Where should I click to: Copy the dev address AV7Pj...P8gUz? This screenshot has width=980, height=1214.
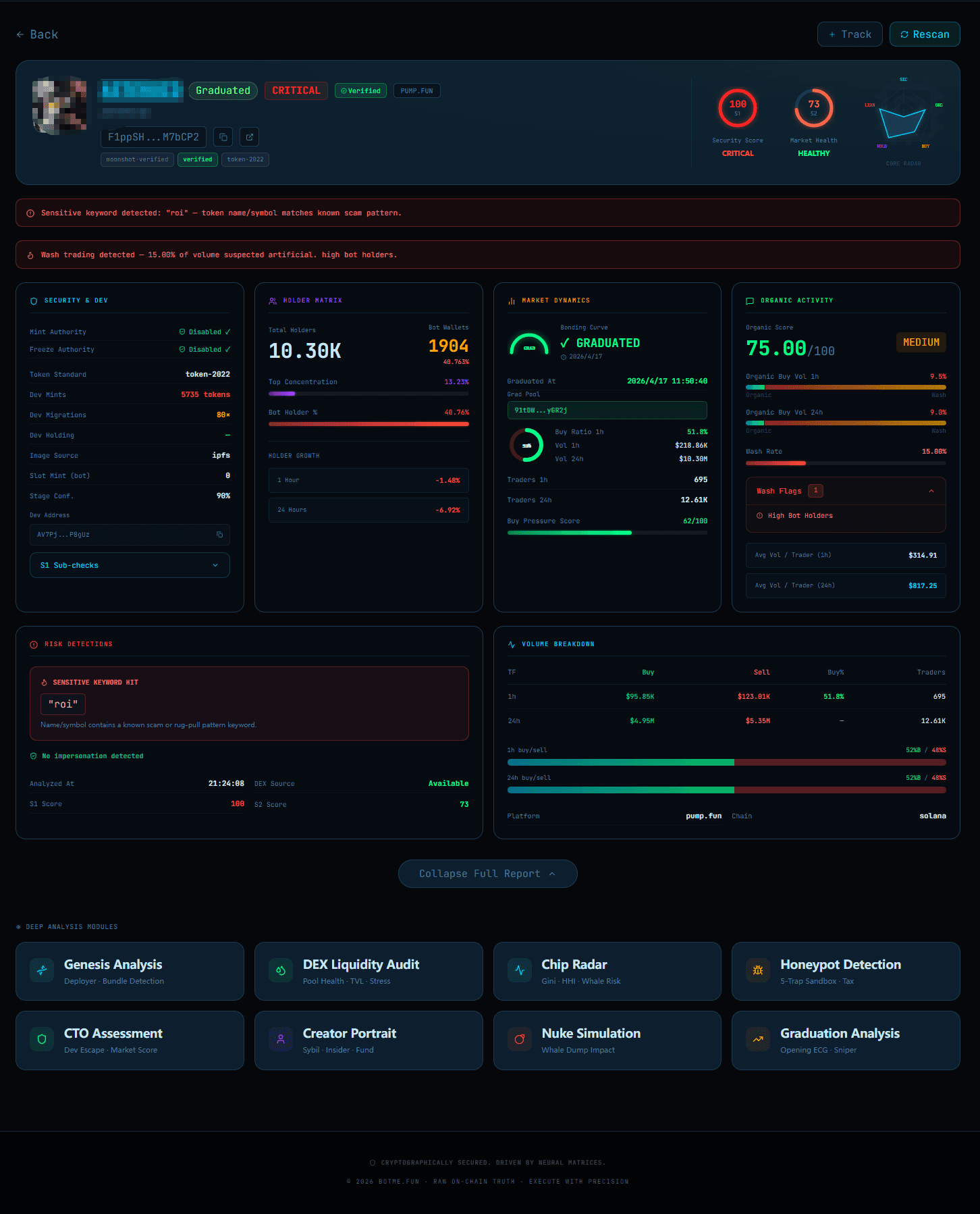(x=219, y=535)
